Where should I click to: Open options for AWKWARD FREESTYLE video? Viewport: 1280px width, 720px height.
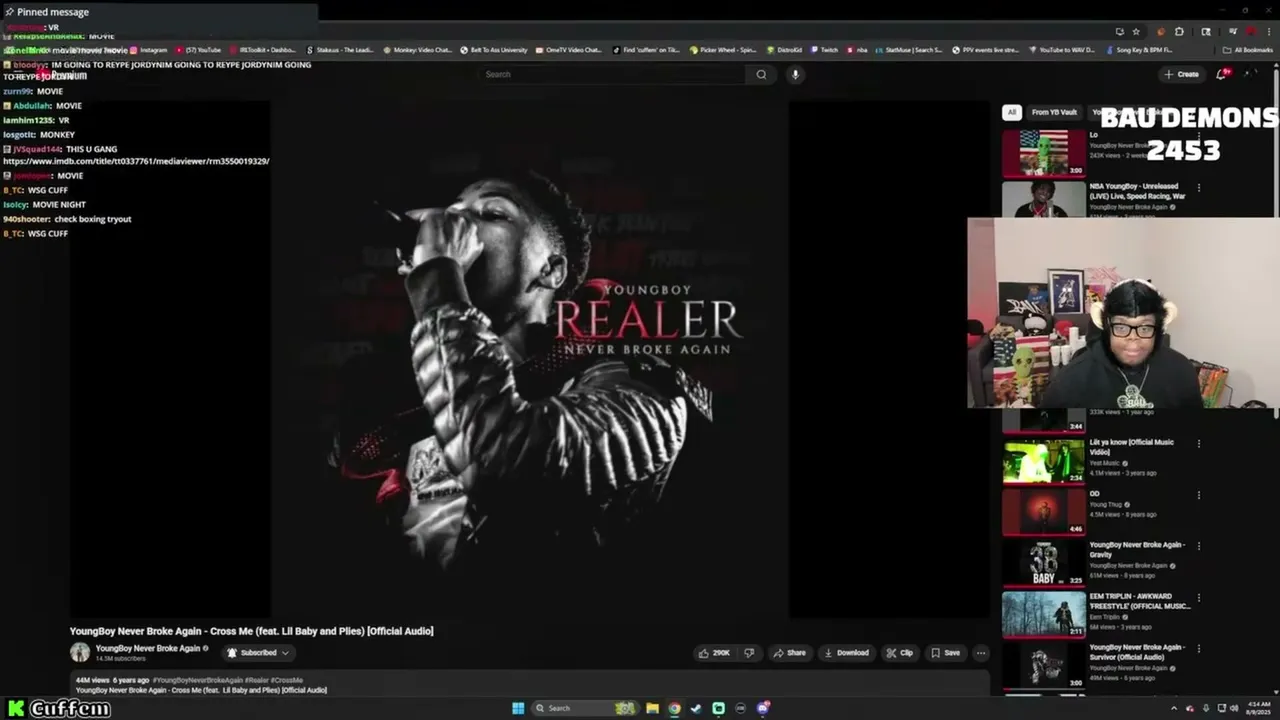click(x=1199, y=597)
